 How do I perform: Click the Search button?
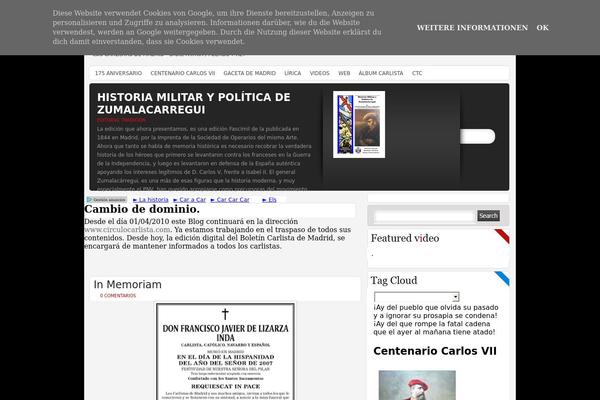pos(488,216)
